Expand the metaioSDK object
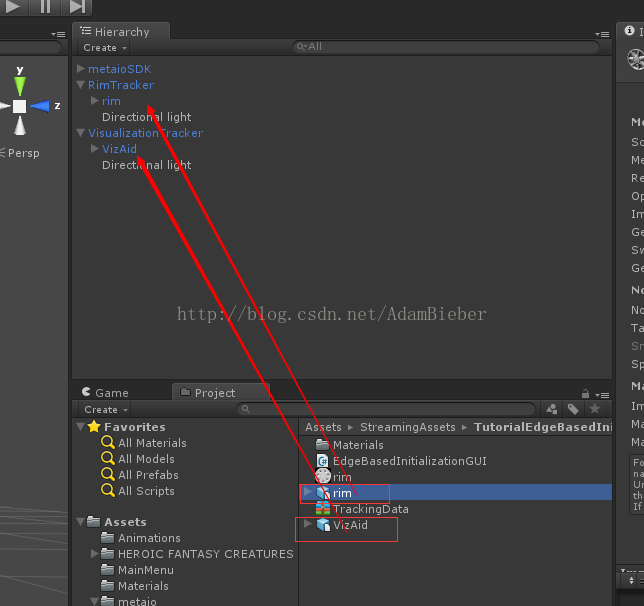 coord(81,69)
